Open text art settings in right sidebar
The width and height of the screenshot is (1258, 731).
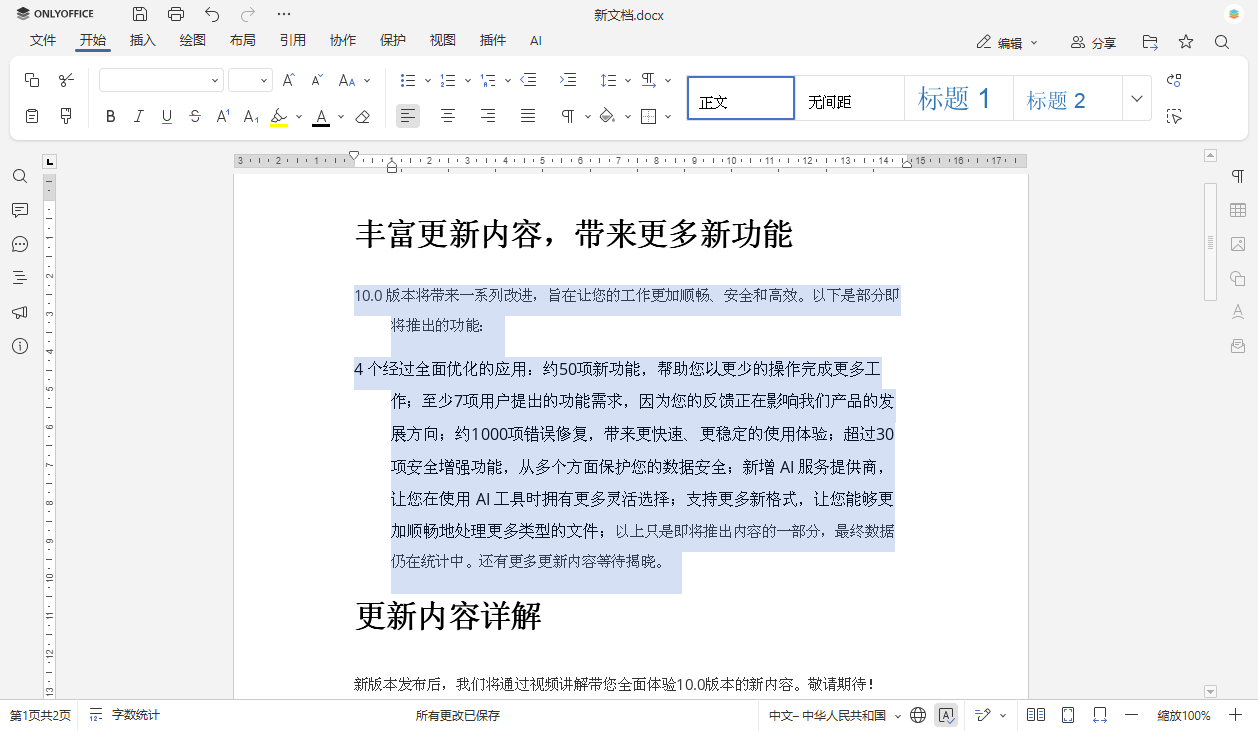click(1238, 312)
